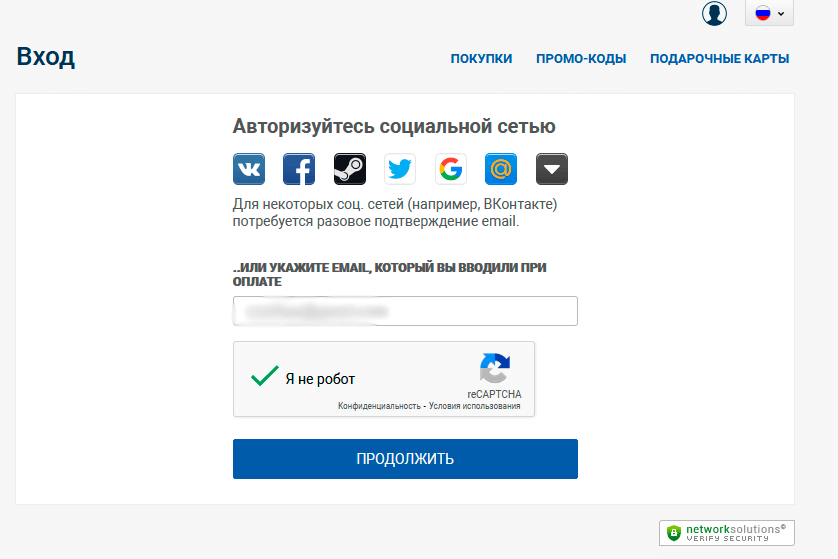This screenshot has width=838, height=559.
Task: Click the email address input field
Action: [405, 311]
